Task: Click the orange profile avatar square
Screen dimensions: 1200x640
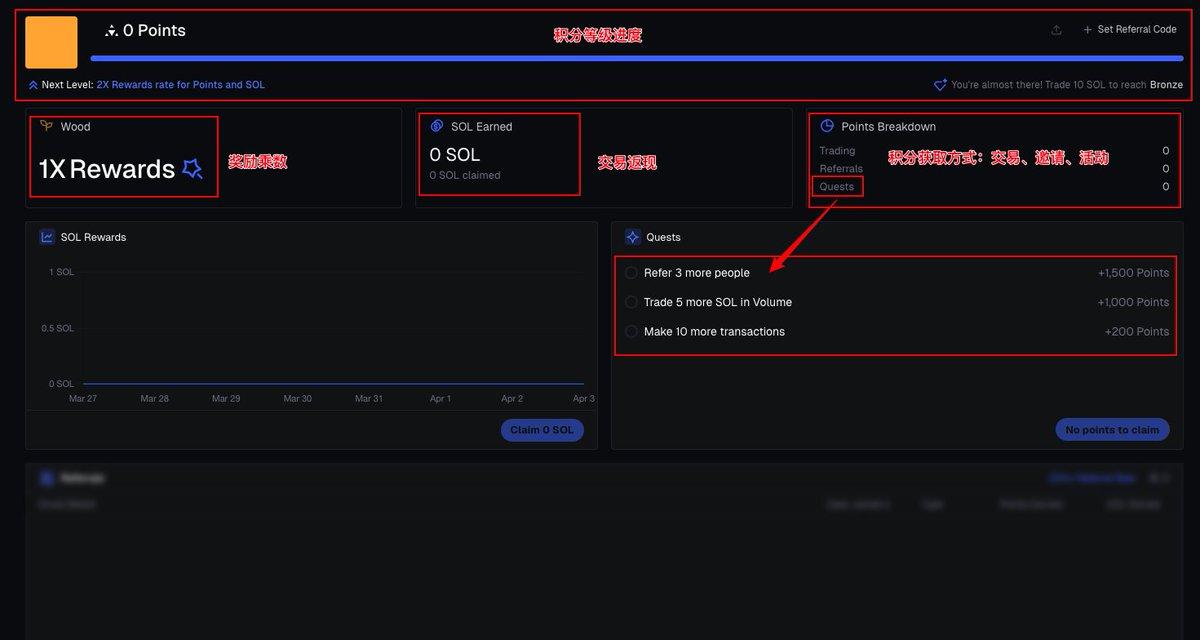Action: coord(51,42)
